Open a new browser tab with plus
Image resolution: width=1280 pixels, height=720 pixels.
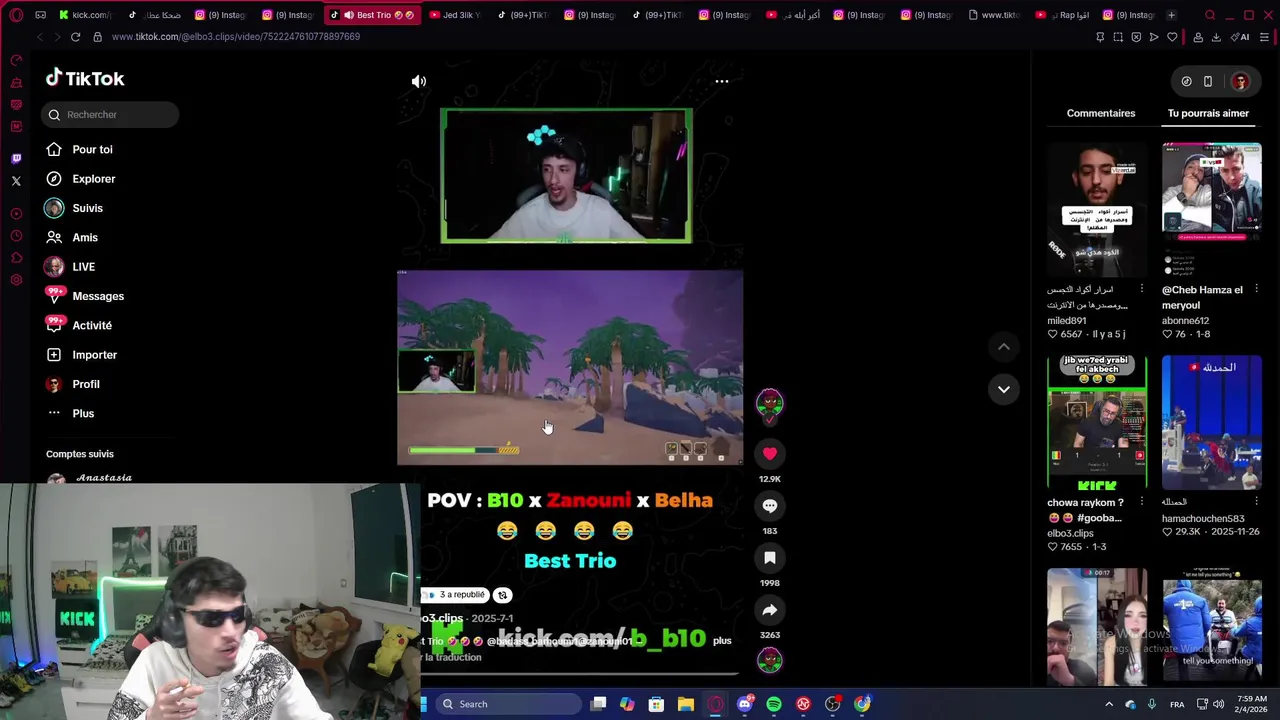pos(1171,15)
